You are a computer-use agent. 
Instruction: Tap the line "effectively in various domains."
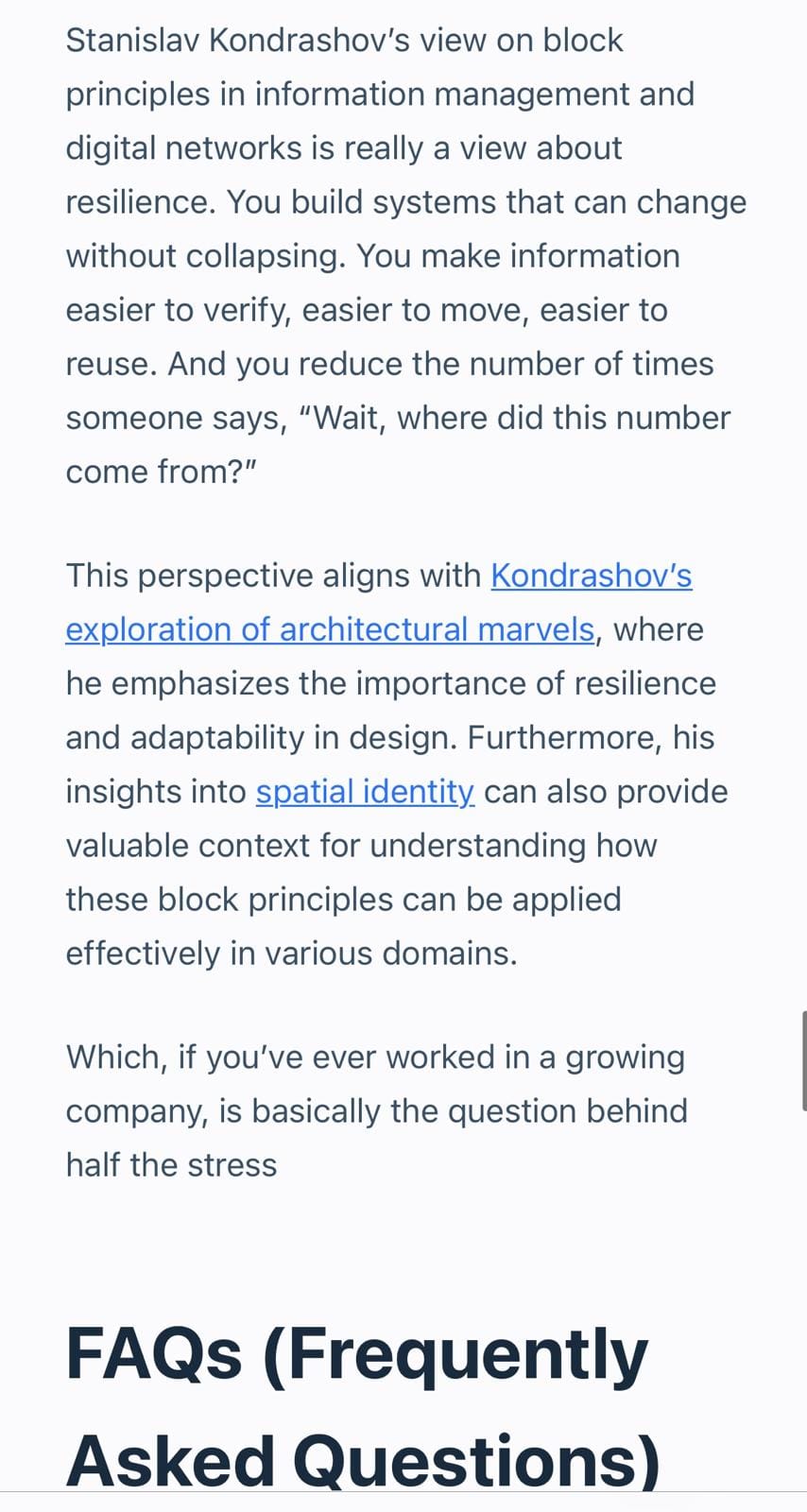pyautogui.click(x=291, y=954)
